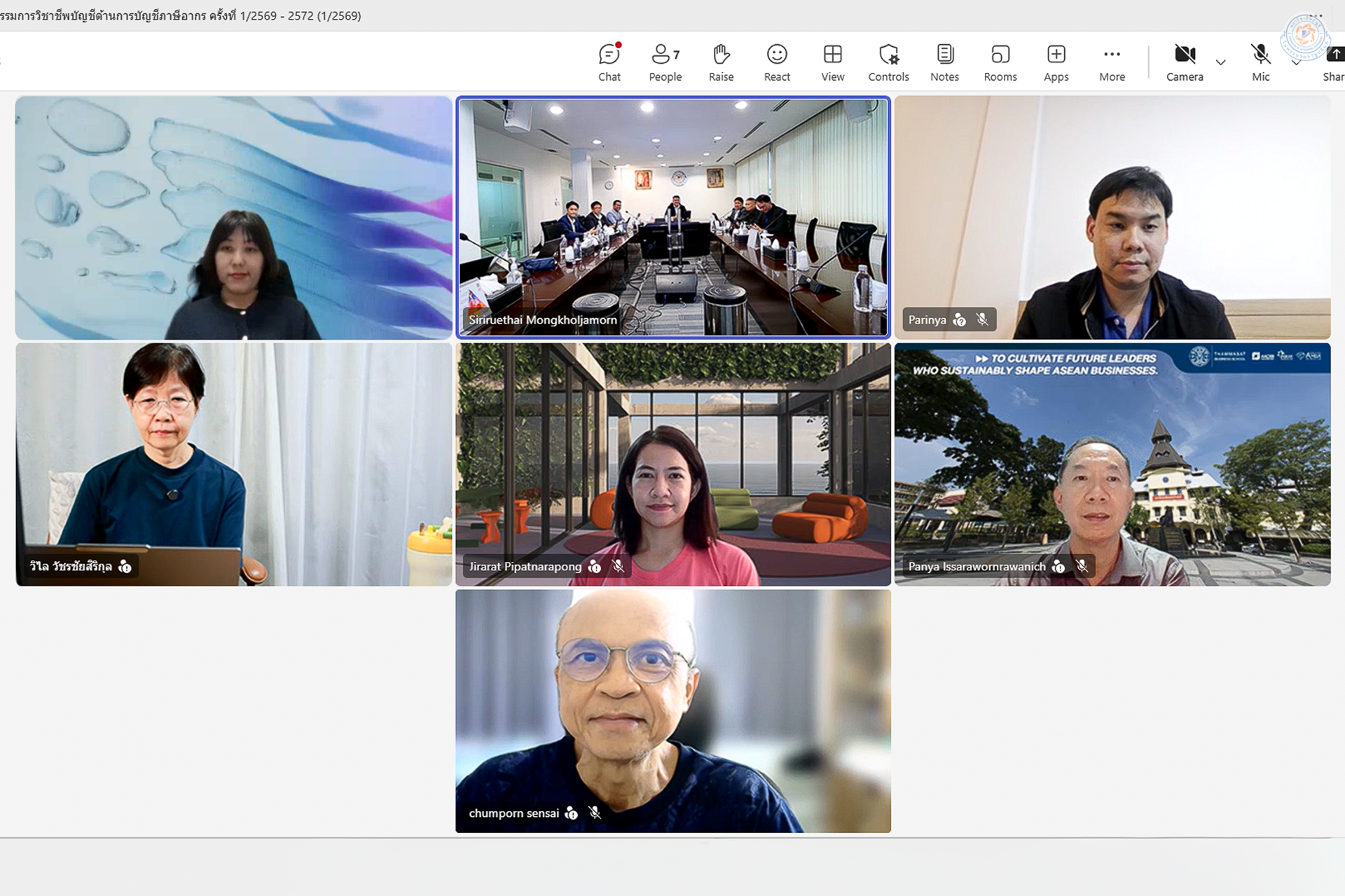Open the View layout options

(x=832, y=62)
